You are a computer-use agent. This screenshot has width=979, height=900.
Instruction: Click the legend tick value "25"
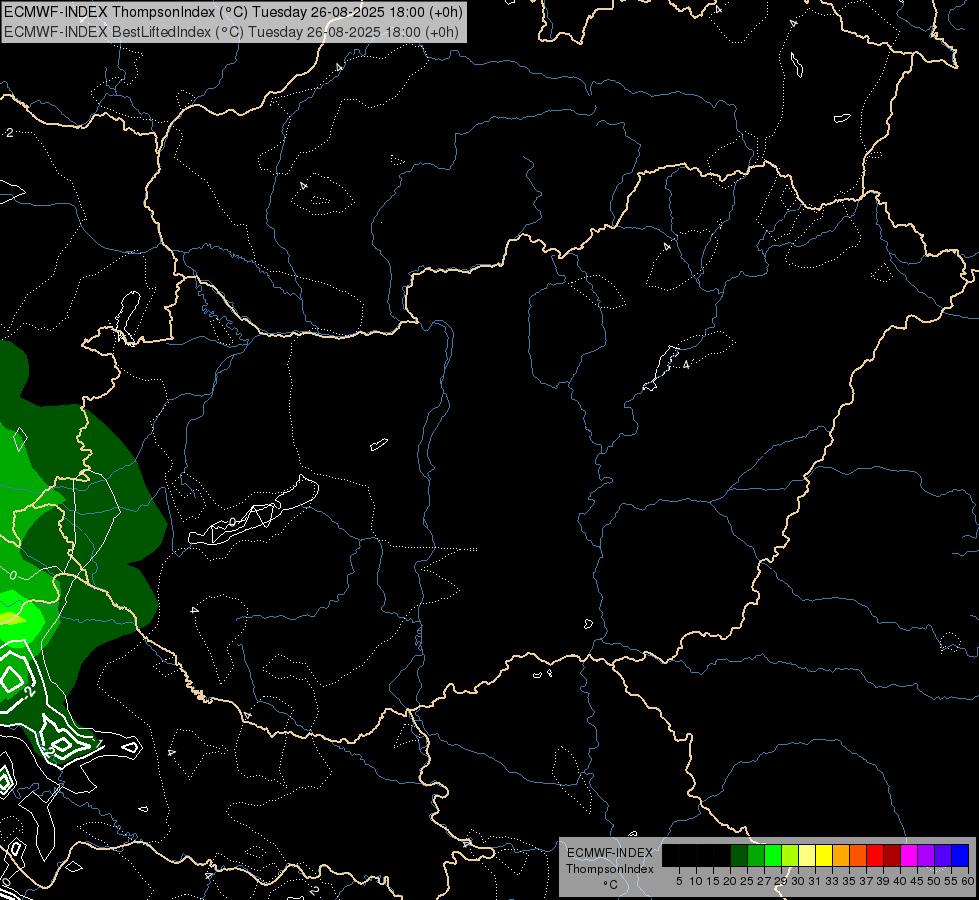pyautogui.click(x=747, y=881)
